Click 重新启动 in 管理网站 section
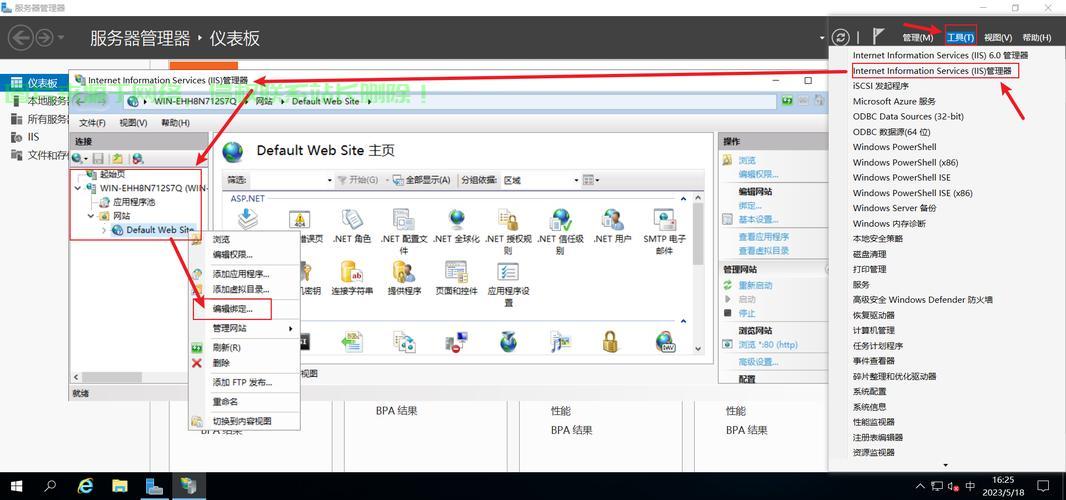The image size is (1066, 500). pyautogui.click(x=755, y=285)
